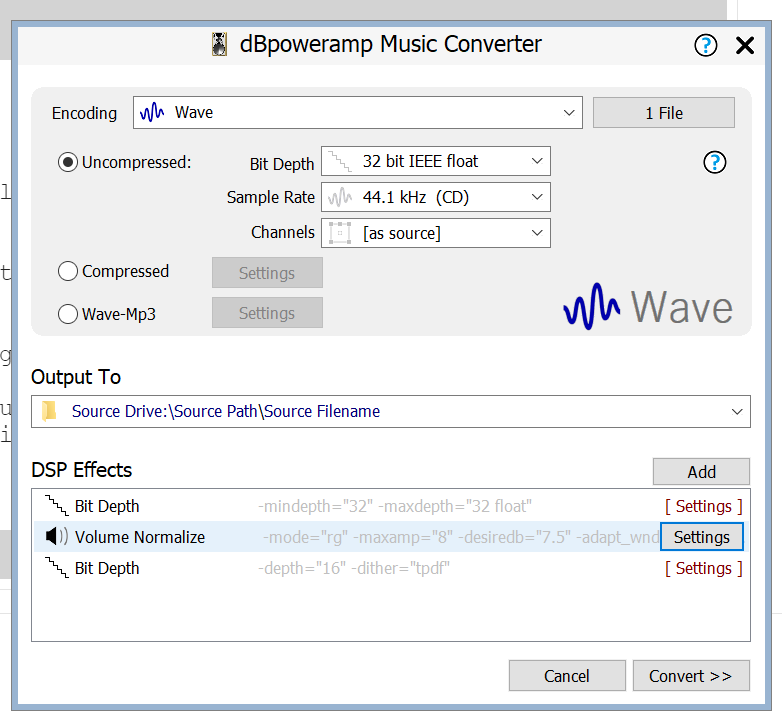Screen dimensions: 782x719
Task: Click the first Bit Depth effect icon
Action: [58, 506]
